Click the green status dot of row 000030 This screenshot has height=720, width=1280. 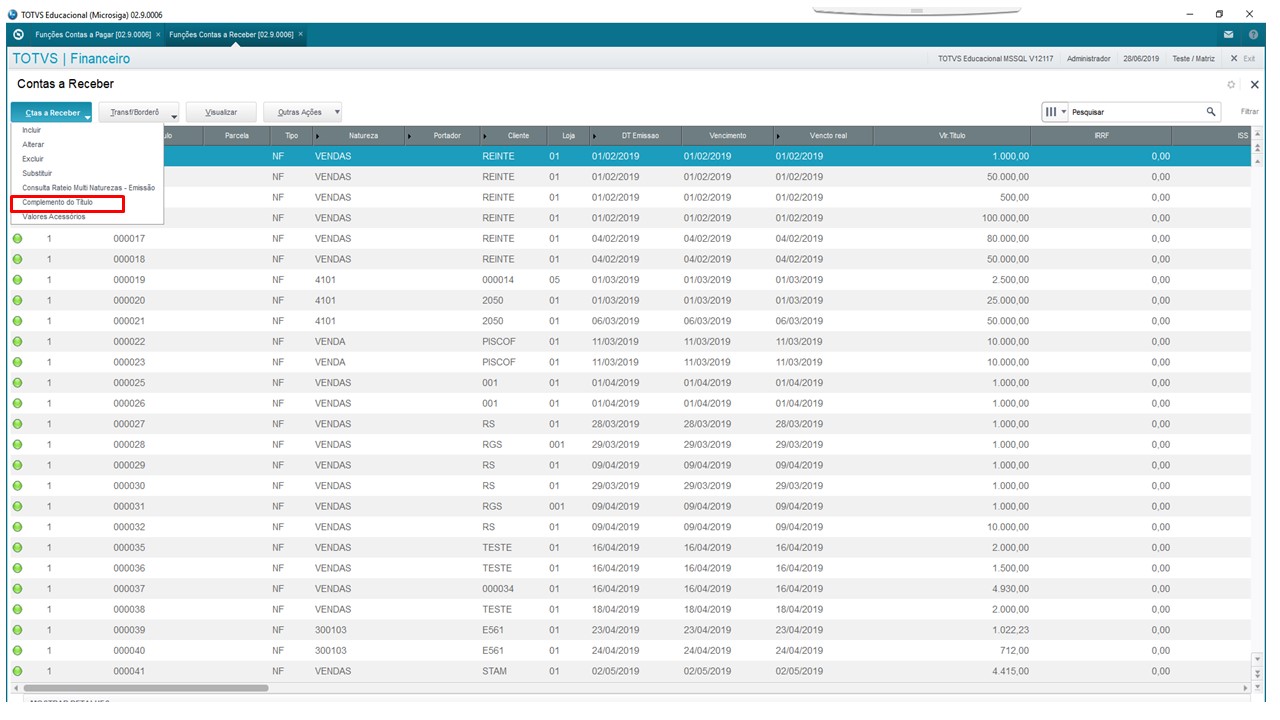17,486
